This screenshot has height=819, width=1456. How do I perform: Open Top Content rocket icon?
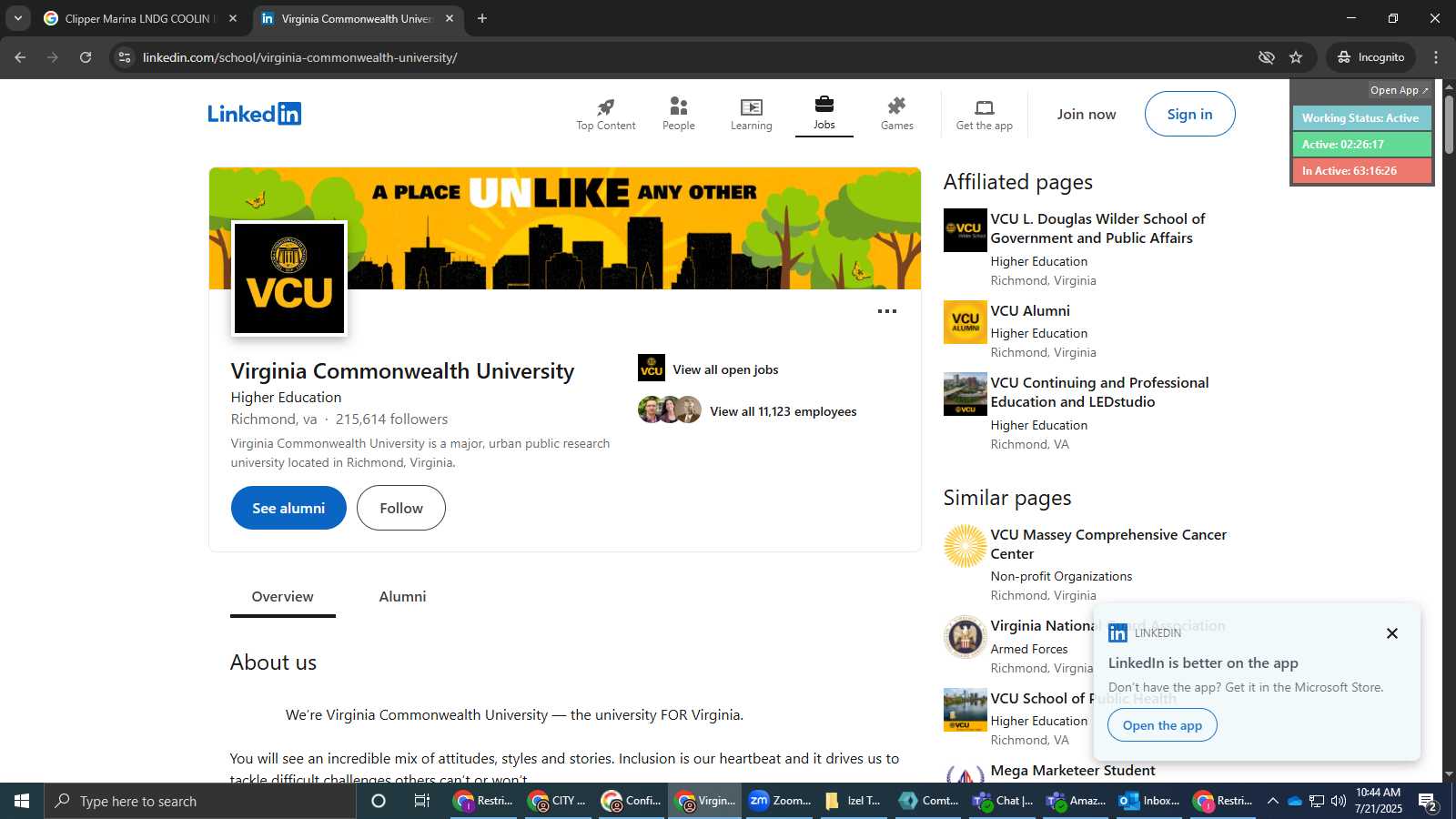tap(605, 106)
